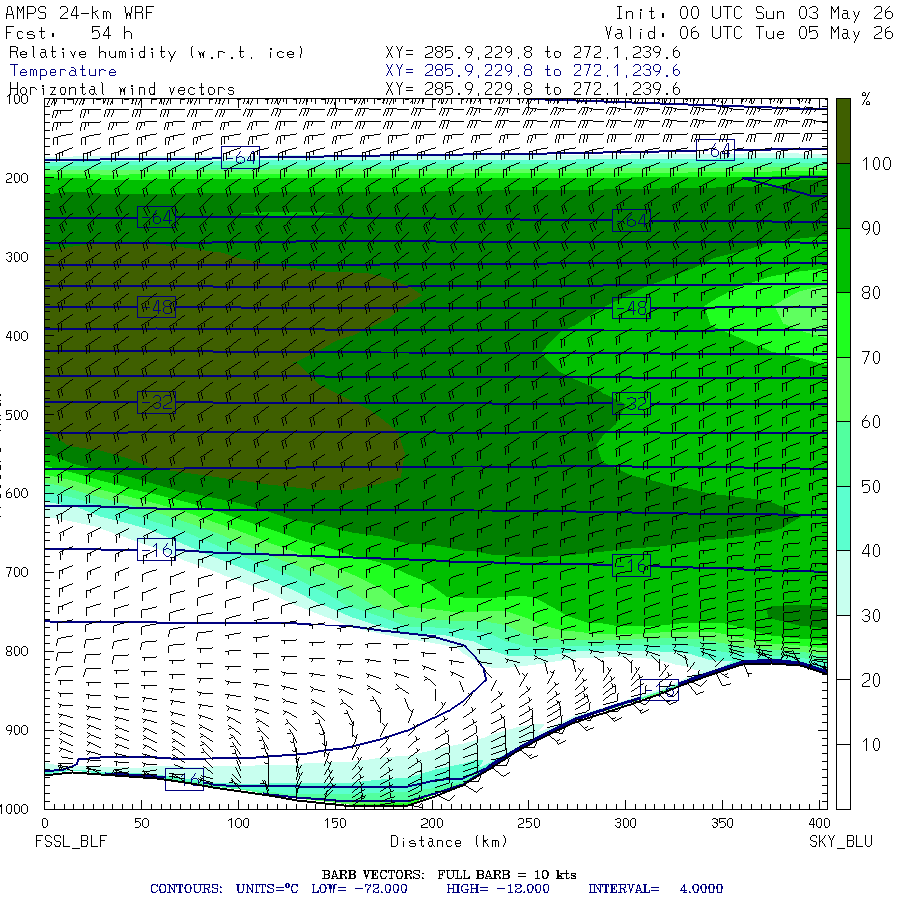The width and height of the screenshot is (900, 900).
Task: Click the SKY_BLU station label
Action: coord(841,841)
